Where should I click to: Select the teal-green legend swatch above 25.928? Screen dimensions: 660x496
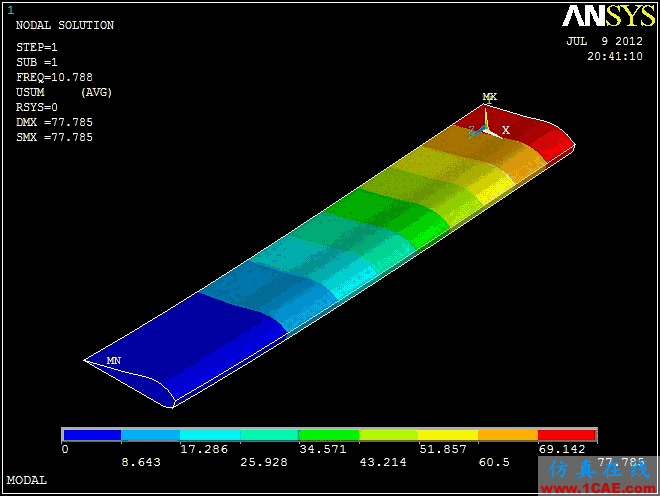click(x=269, y=435)
